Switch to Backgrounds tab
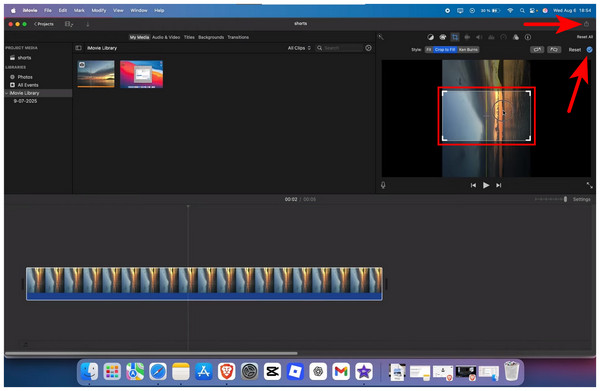 click(211, 37)
